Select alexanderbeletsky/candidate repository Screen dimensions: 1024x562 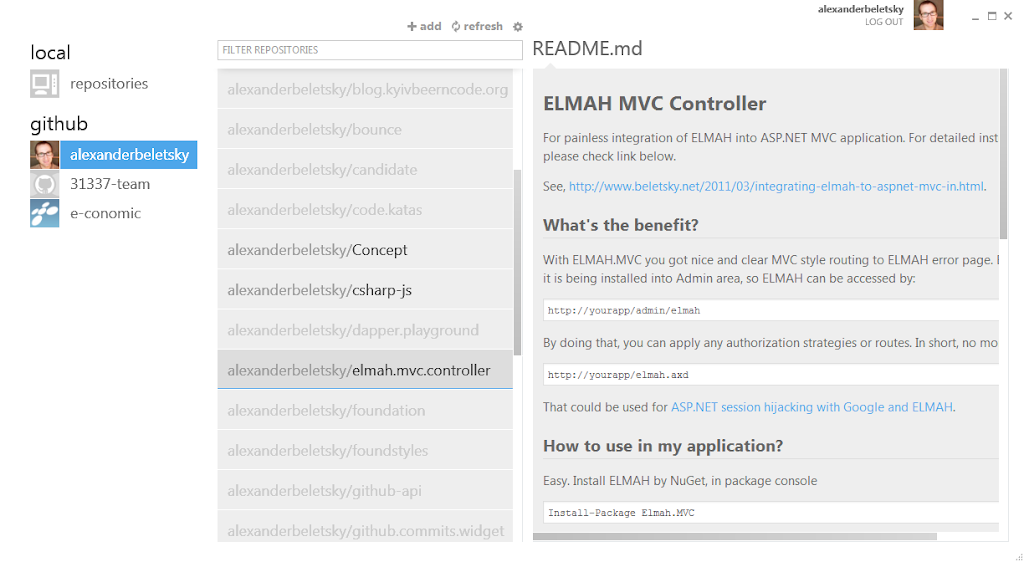365,170
